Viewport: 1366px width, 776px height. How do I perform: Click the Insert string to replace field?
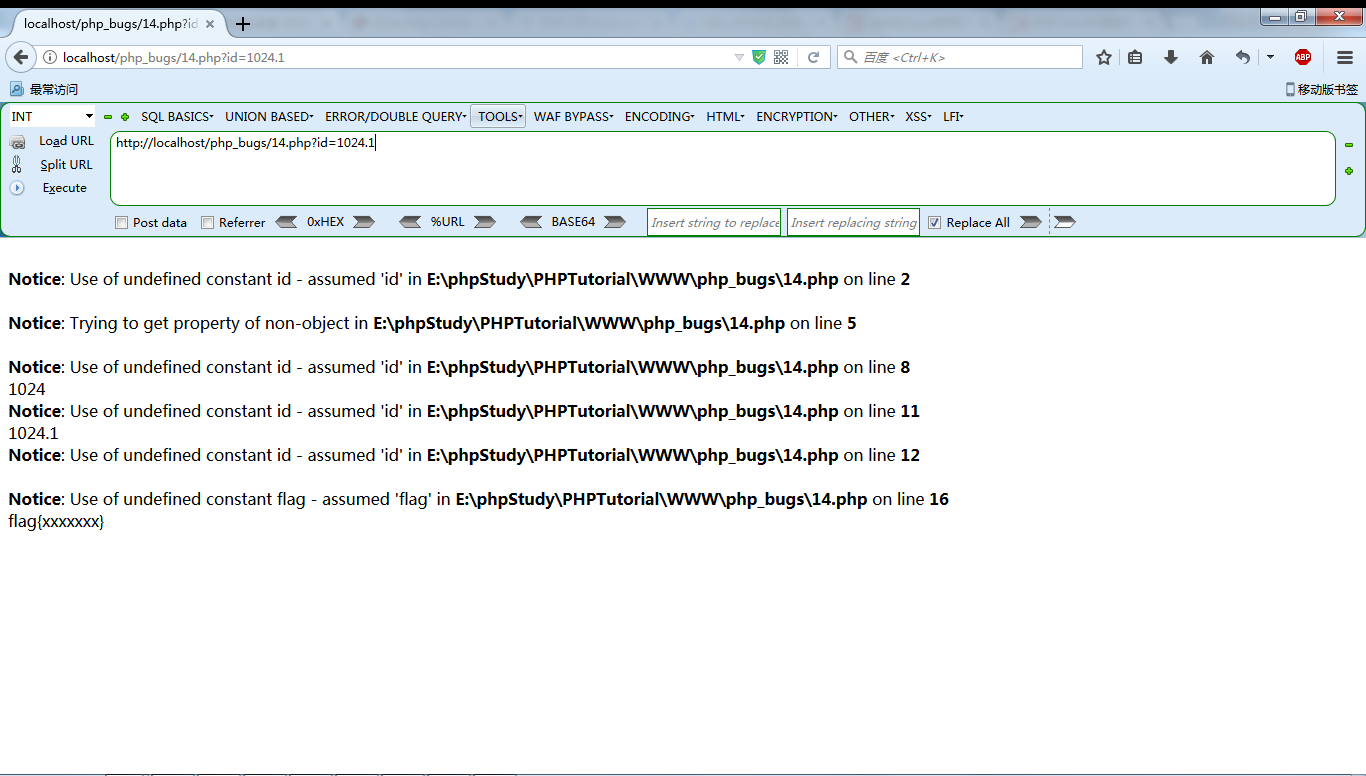point(714,222)
